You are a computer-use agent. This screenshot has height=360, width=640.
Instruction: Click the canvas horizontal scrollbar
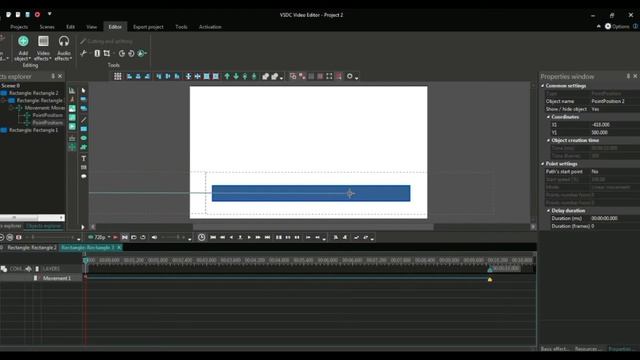pos(313,227)
